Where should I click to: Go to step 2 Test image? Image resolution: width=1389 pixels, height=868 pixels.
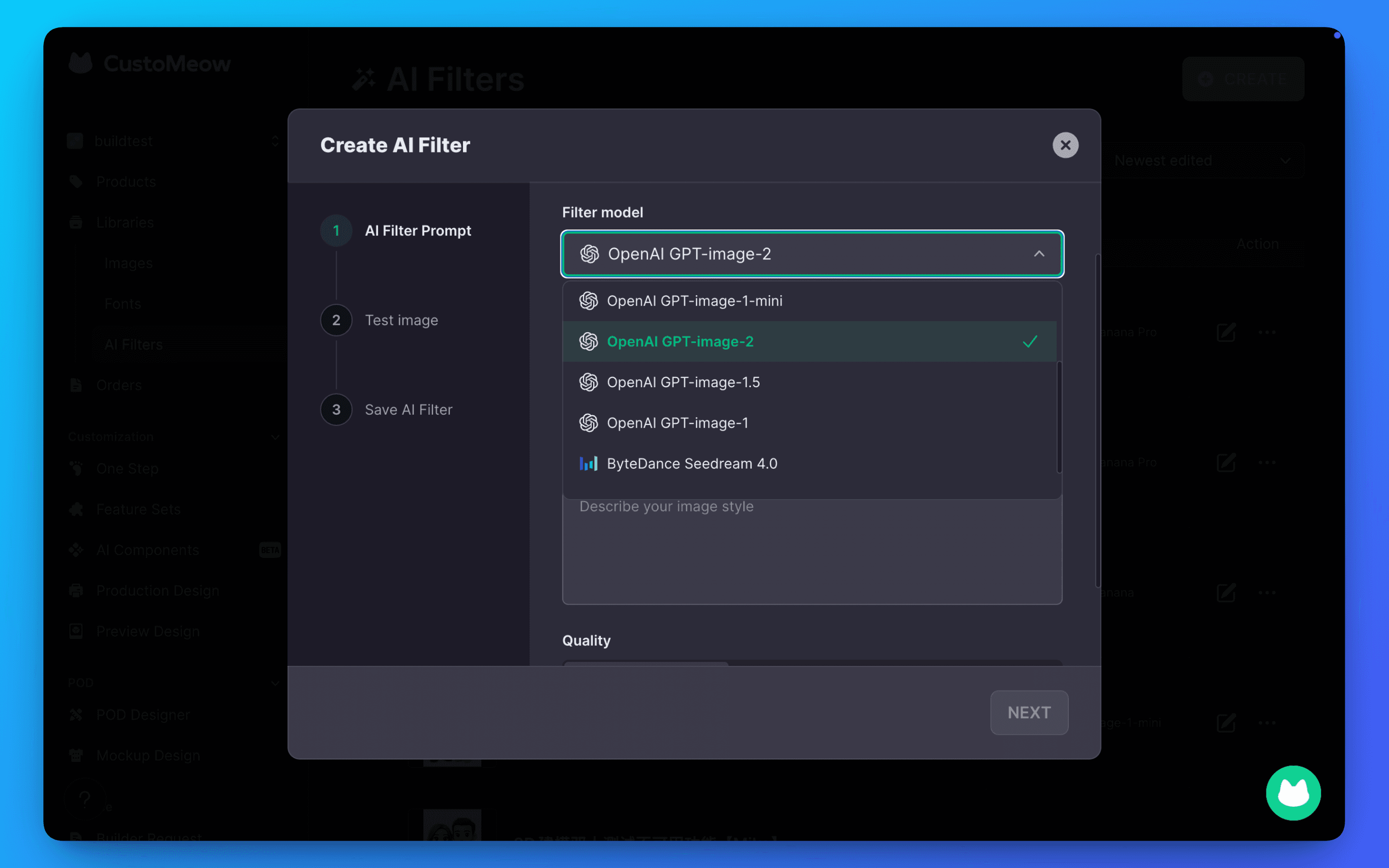pyautogui.click(x=380, y=320)
